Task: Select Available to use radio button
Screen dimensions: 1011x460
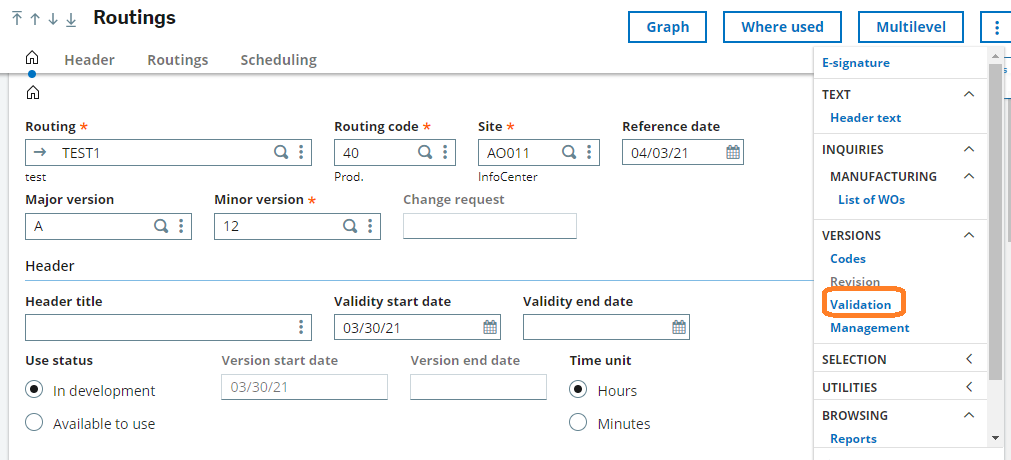Action: [34, 423]
